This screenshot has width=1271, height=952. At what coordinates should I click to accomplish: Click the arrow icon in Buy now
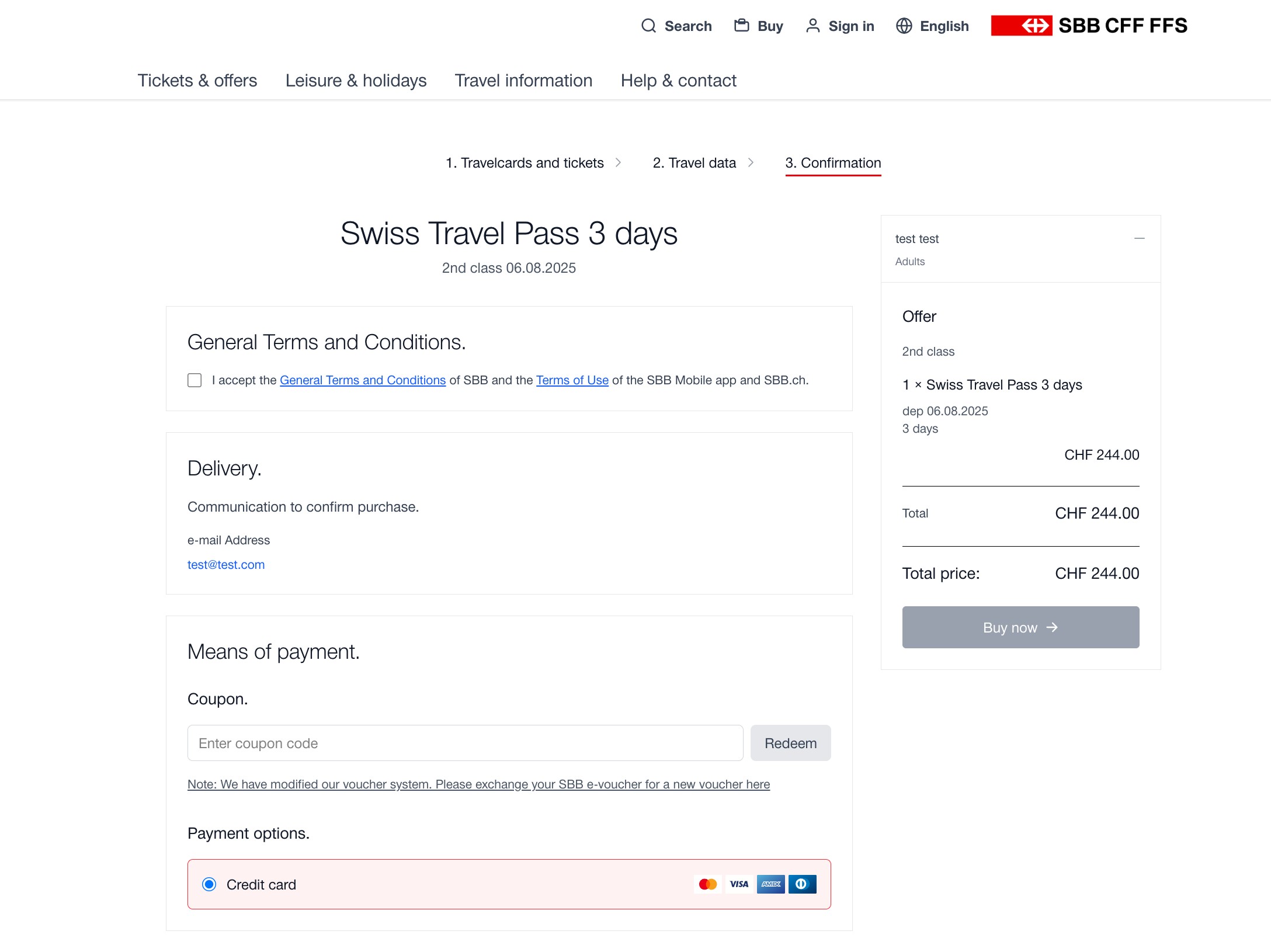click(x=1052, y=627)
